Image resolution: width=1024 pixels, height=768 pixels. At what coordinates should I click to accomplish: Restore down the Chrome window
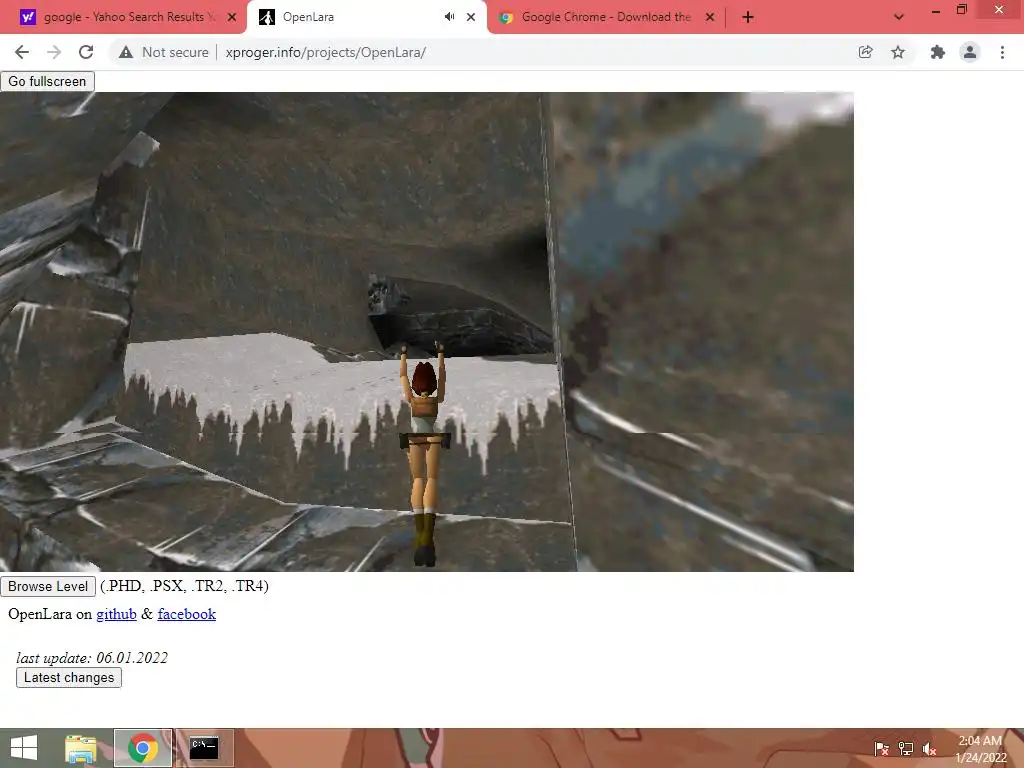(961, 9)
